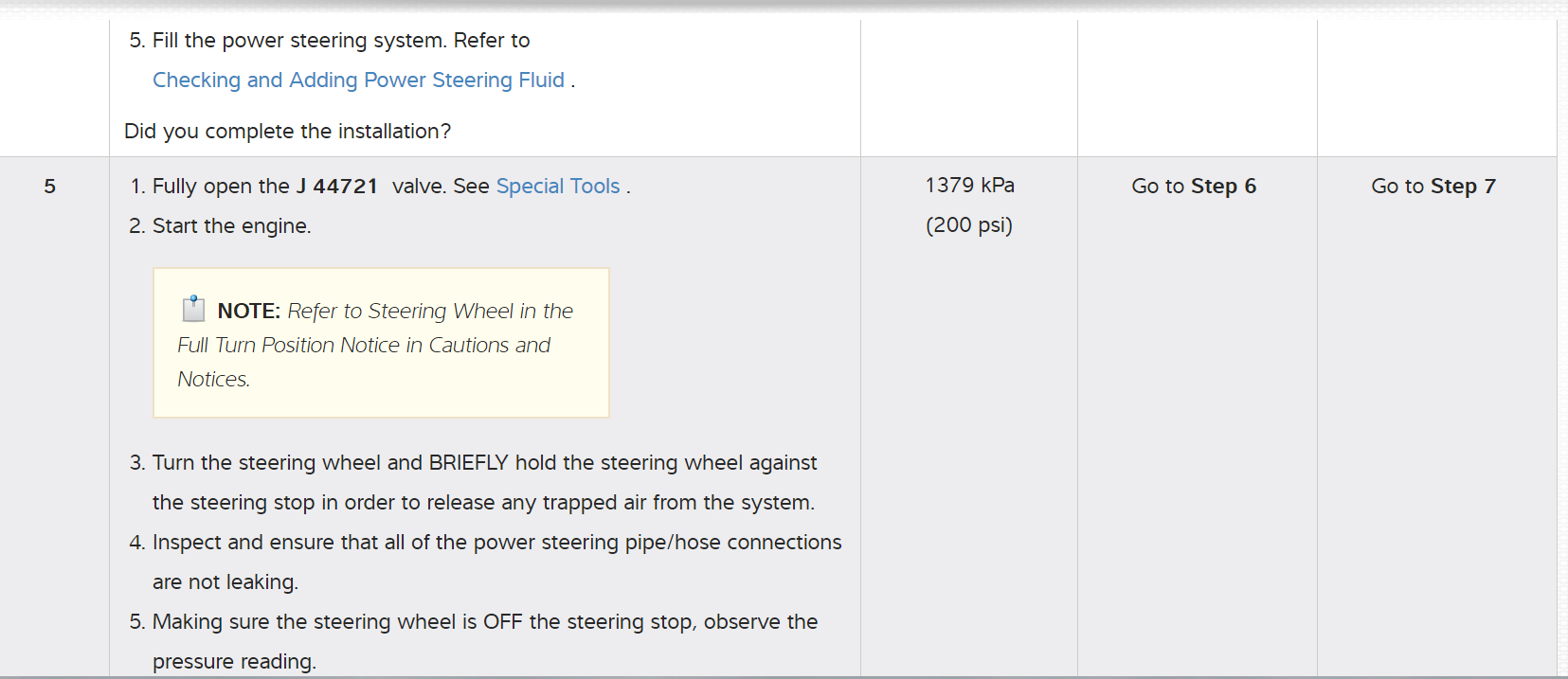1568x679 pixels.
Task: Click the bold Step 6 label
Action: tap(1222, 187)
